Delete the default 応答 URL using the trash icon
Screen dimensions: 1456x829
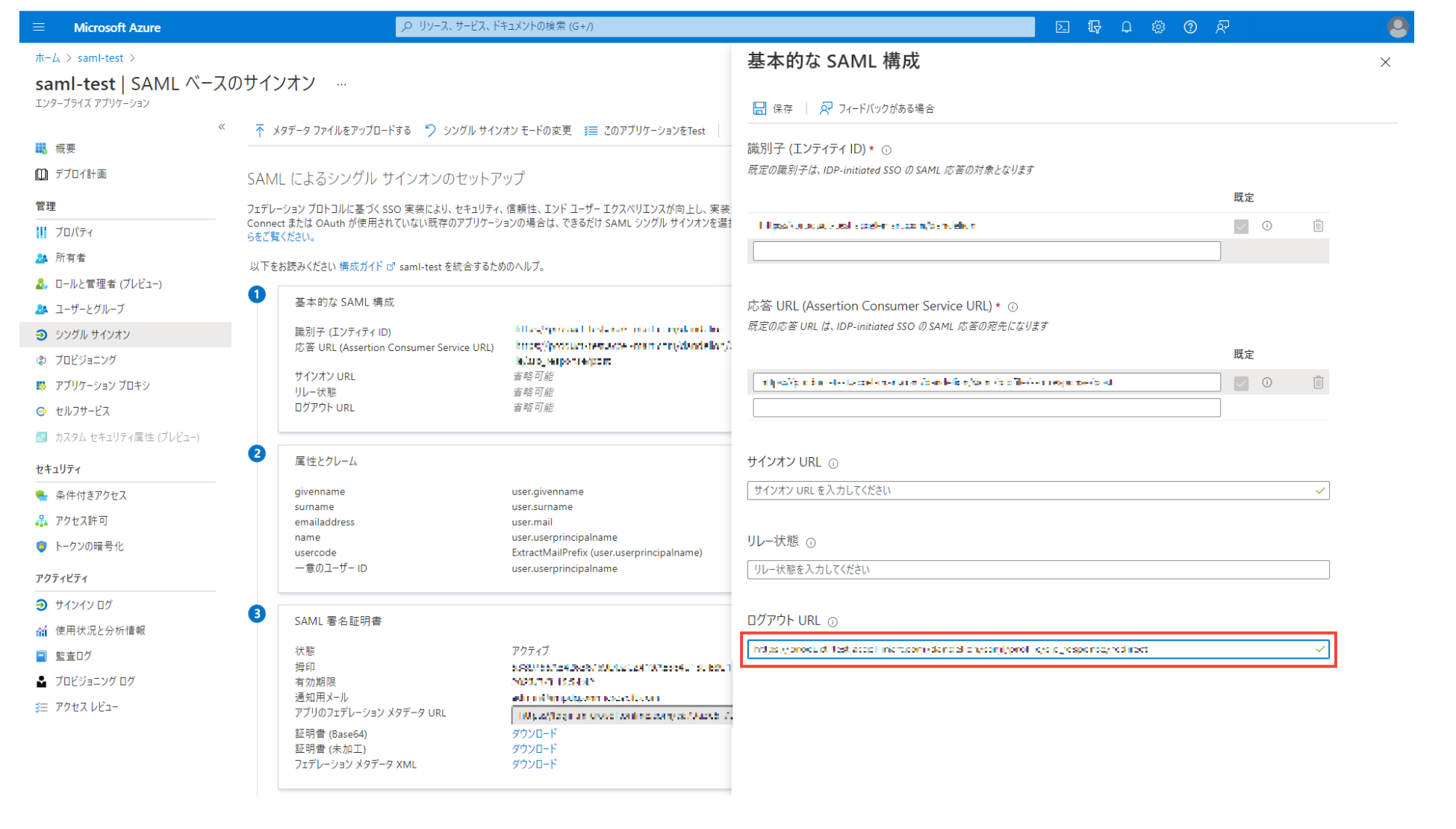point(1319,382)
